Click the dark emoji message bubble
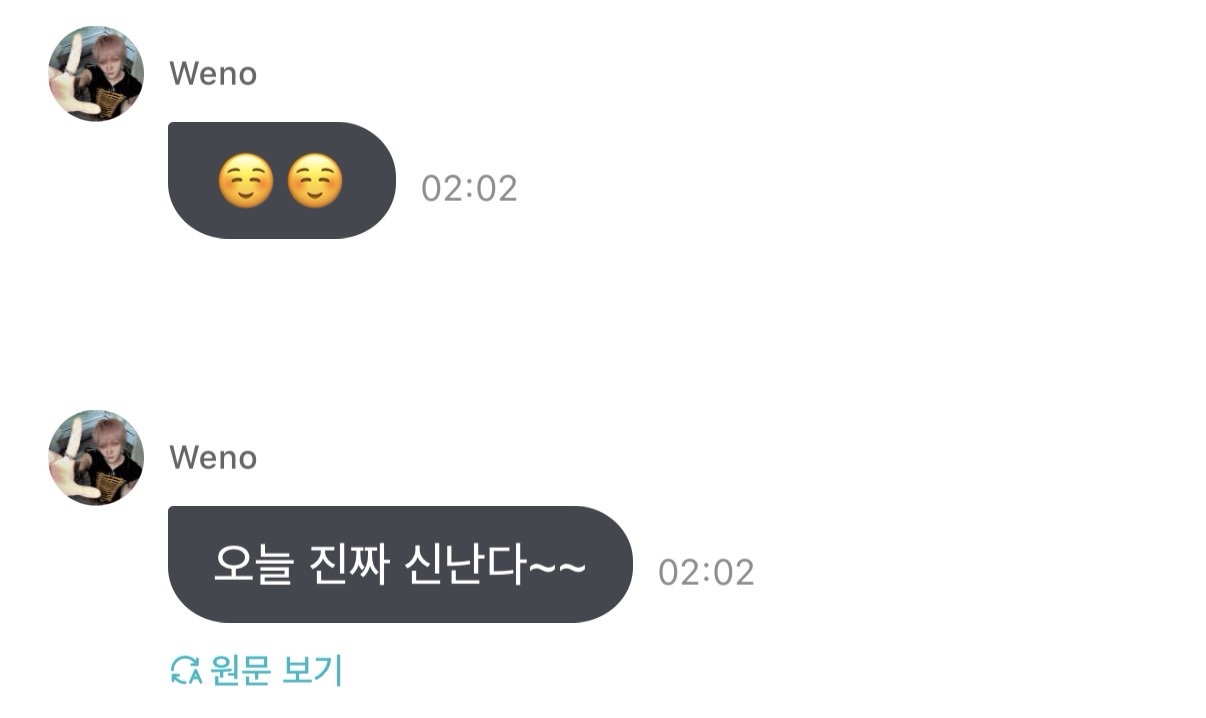This screenshot has width=1206, height=718. click(282, 181)
